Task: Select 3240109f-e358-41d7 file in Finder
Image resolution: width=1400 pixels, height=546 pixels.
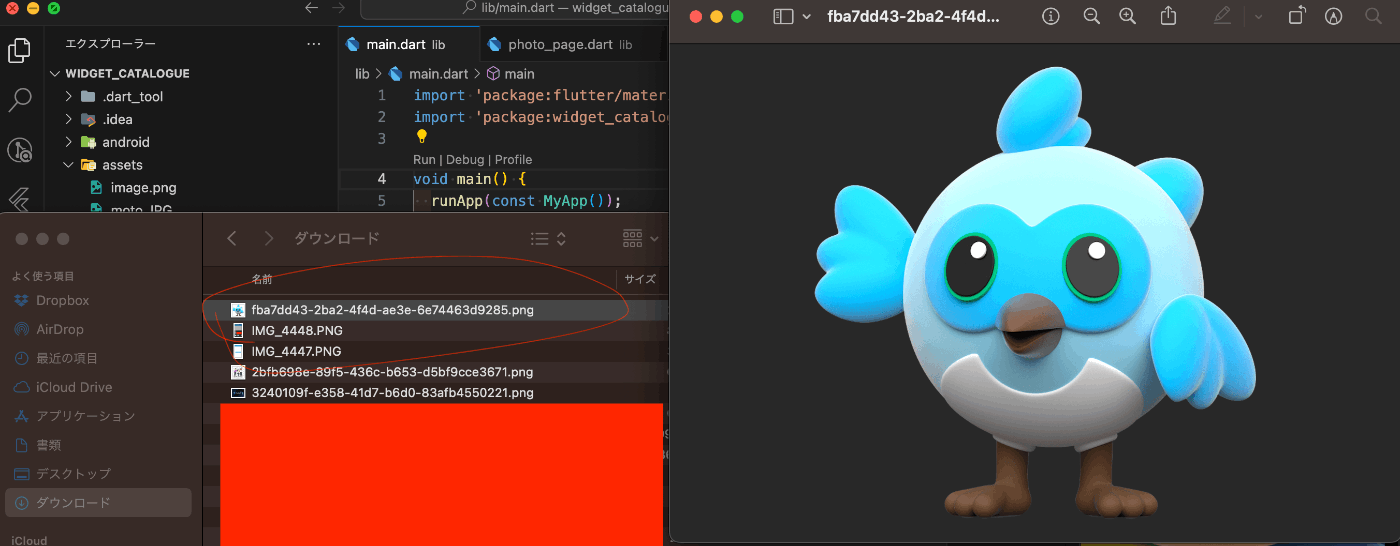Action: click(435, 393)
